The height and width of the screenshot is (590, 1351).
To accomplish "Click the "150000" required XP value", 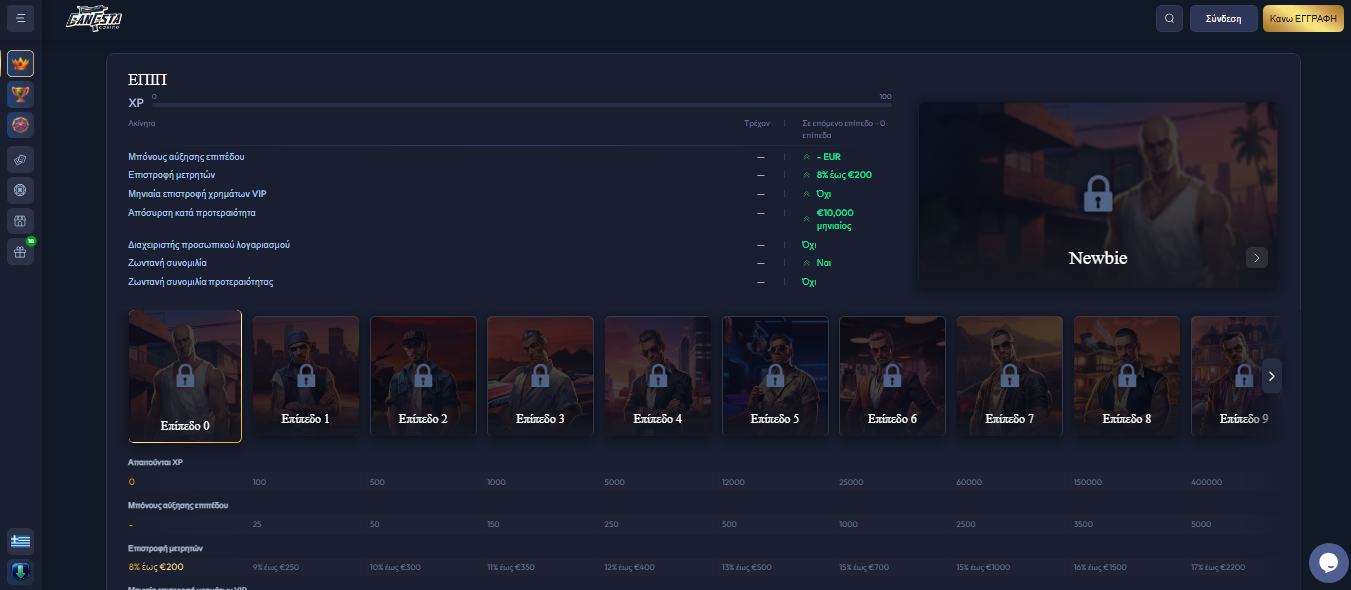I will 1088,483.
